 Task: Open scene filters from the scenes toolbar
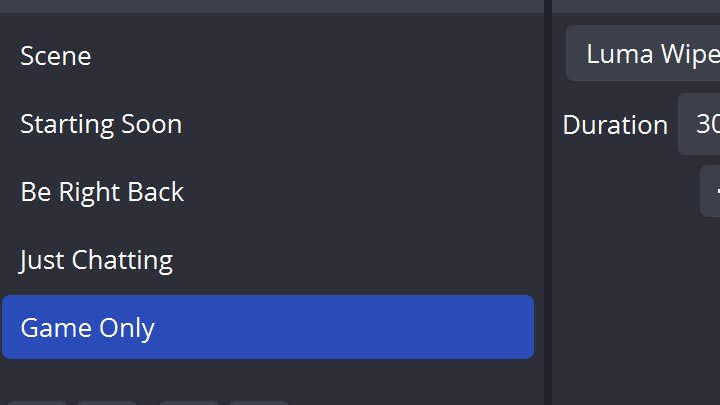[x=188, y=402]
